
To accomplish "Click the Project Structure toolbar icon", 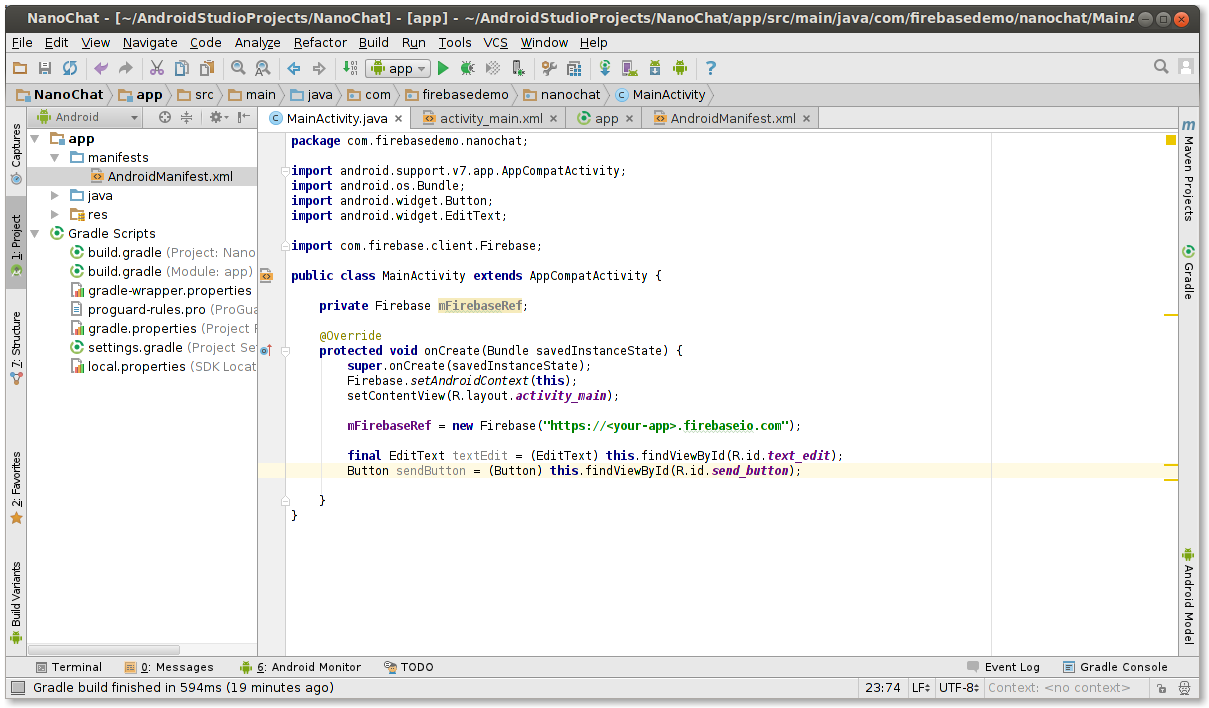I will tap(574, 68).
